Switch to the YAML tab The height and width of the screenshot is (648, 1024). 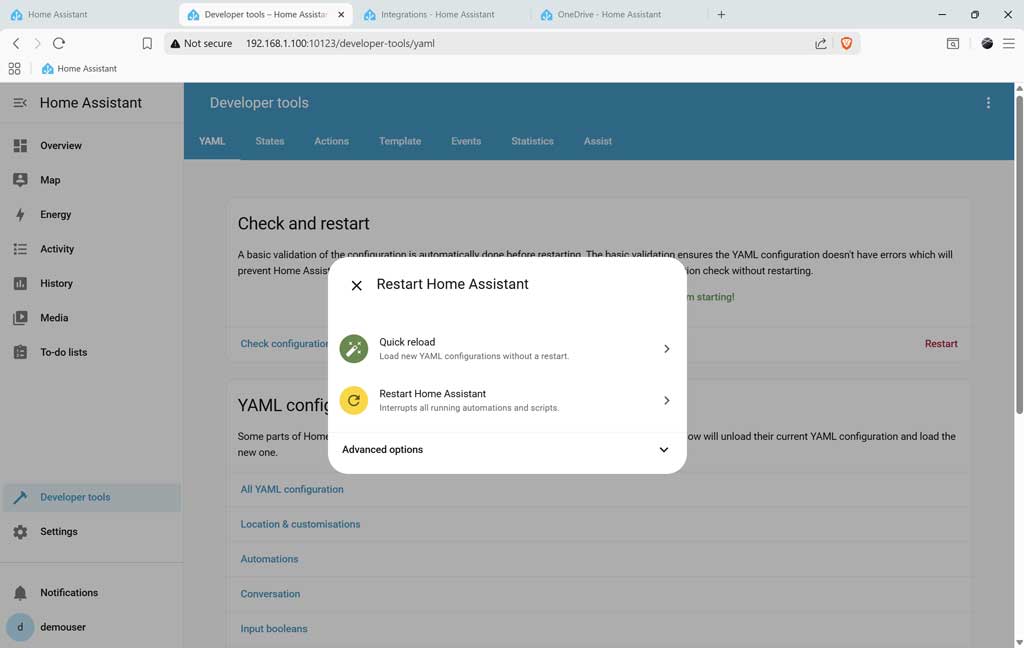coord(212,141)
